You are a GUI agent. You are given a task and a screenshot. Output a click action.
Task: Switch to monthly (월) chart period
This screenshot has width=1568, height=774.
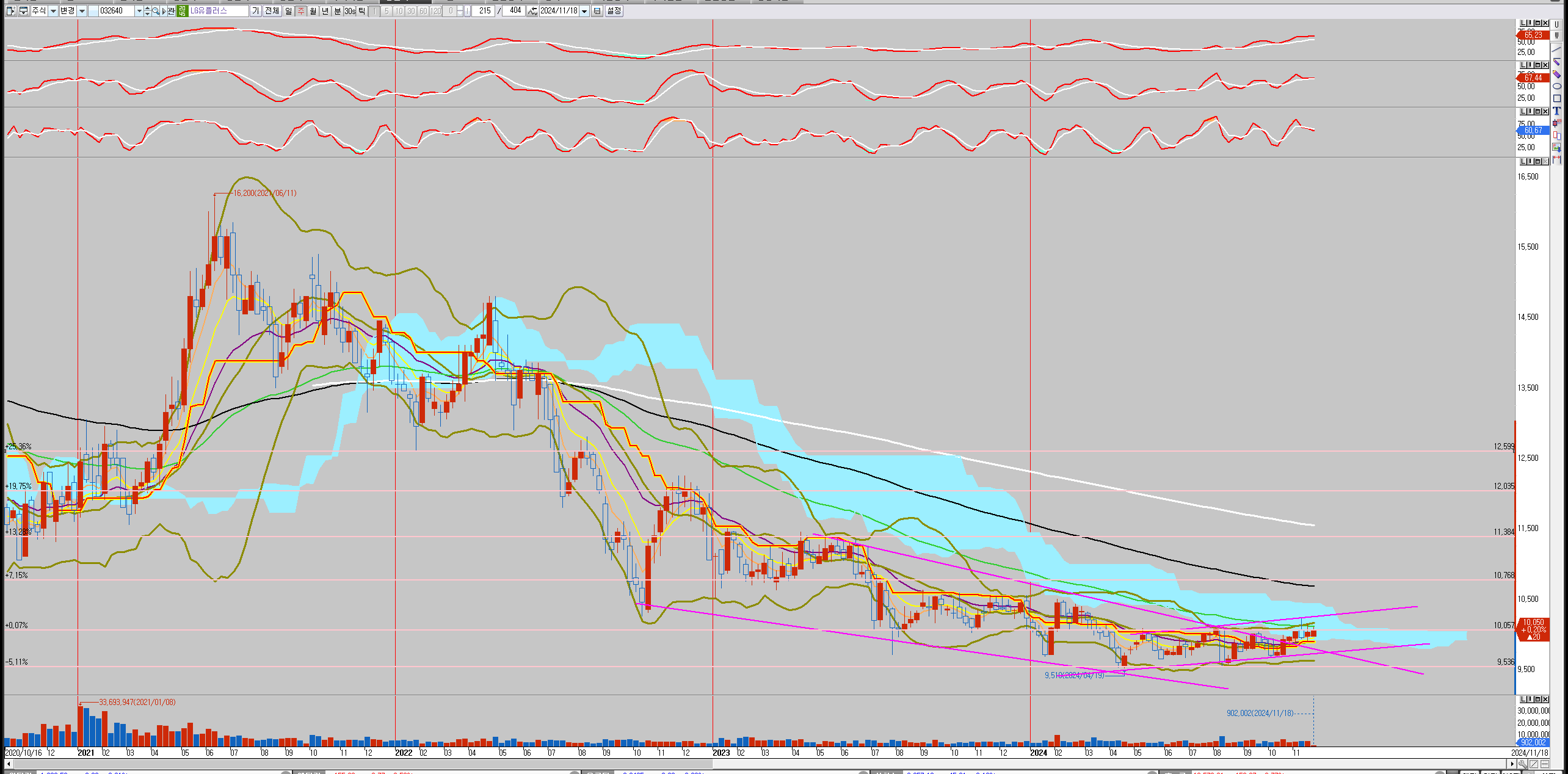click(313, 11)
